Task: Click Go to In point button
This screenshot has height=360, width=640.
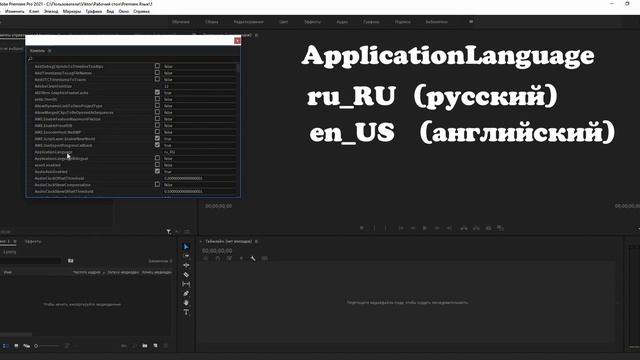Action: 401,228
